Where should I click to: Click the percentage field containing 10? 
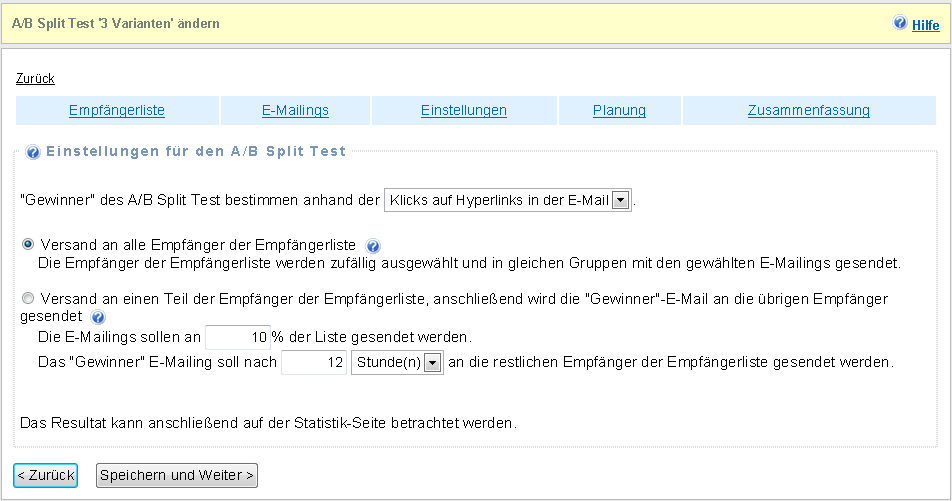238,336
